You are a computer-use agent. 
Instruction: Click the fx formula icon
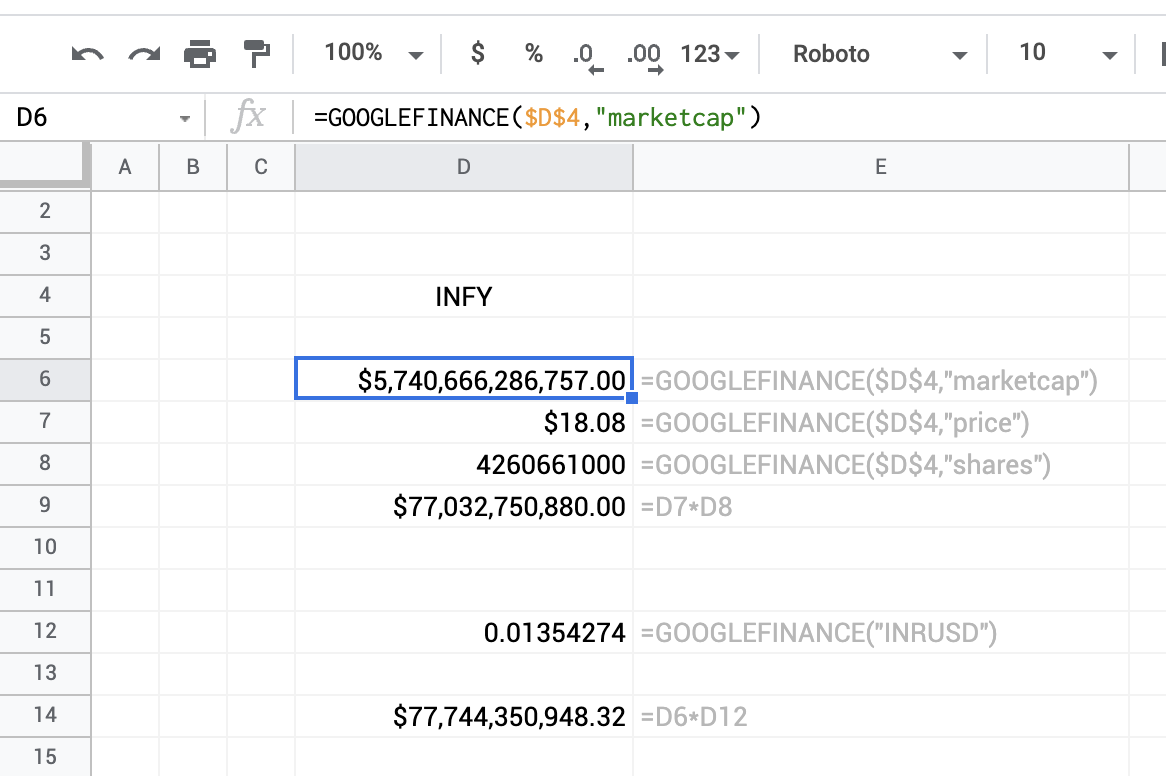click(x=248, y=117)
